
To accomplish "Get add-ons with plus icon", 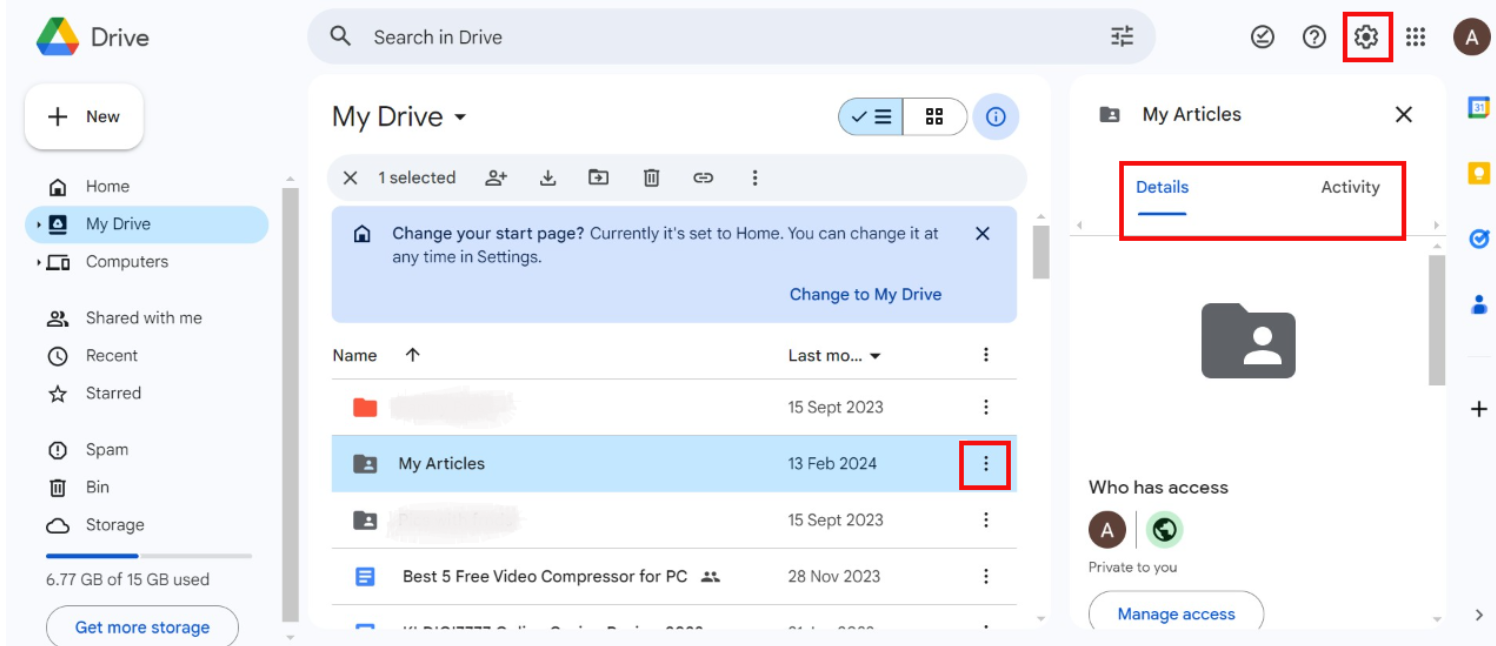I will [x=1479, y=409].
